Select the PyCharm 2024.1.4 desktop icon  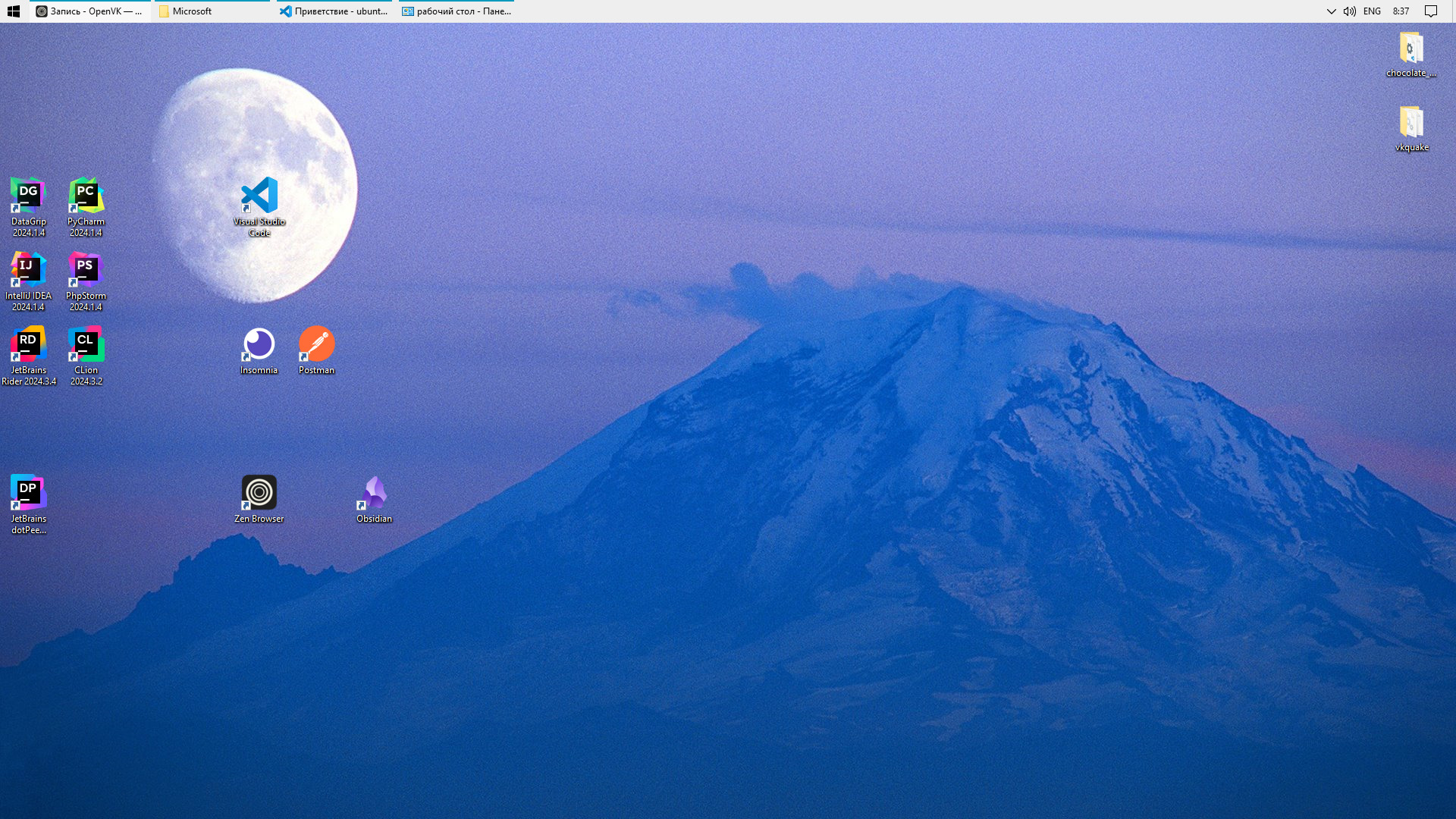tap(86, 196)
